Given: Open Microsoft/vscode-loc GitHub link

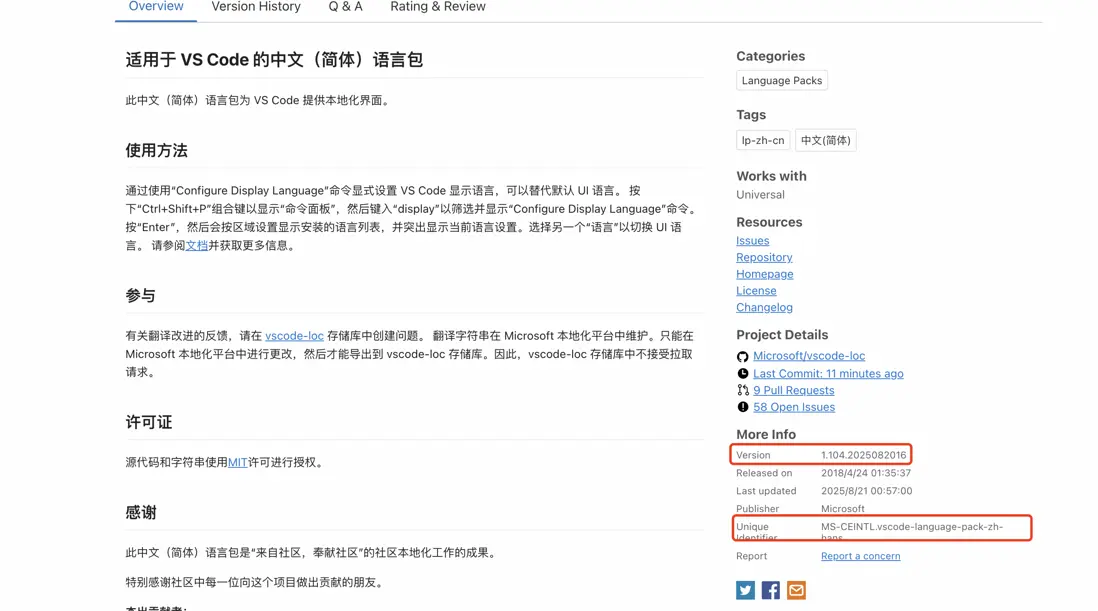Looking at the screenshot, I should pyautogui.click(x=809, y=356).
